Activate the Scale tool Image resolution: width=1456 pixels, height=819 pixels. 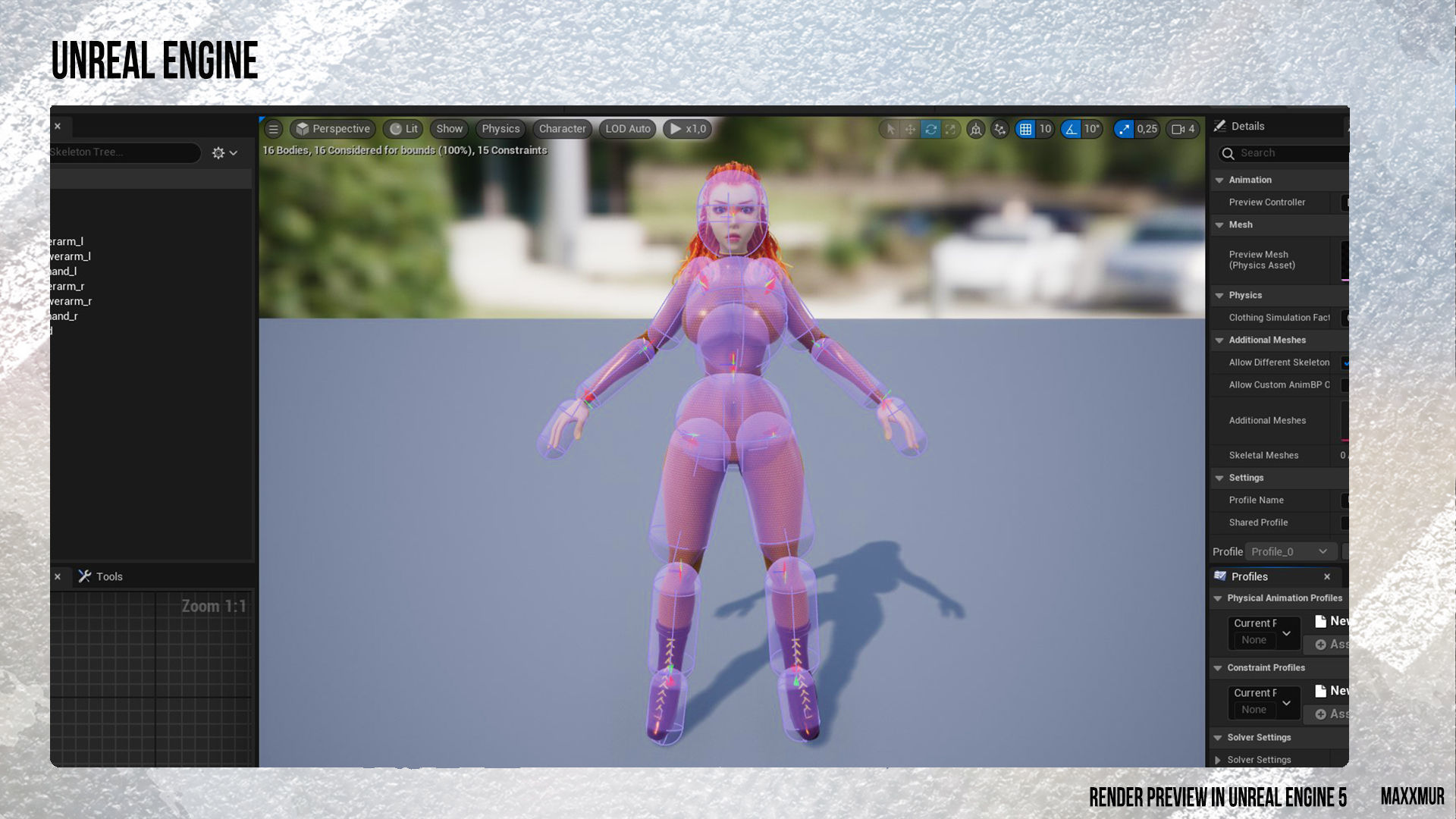(950, 129)
